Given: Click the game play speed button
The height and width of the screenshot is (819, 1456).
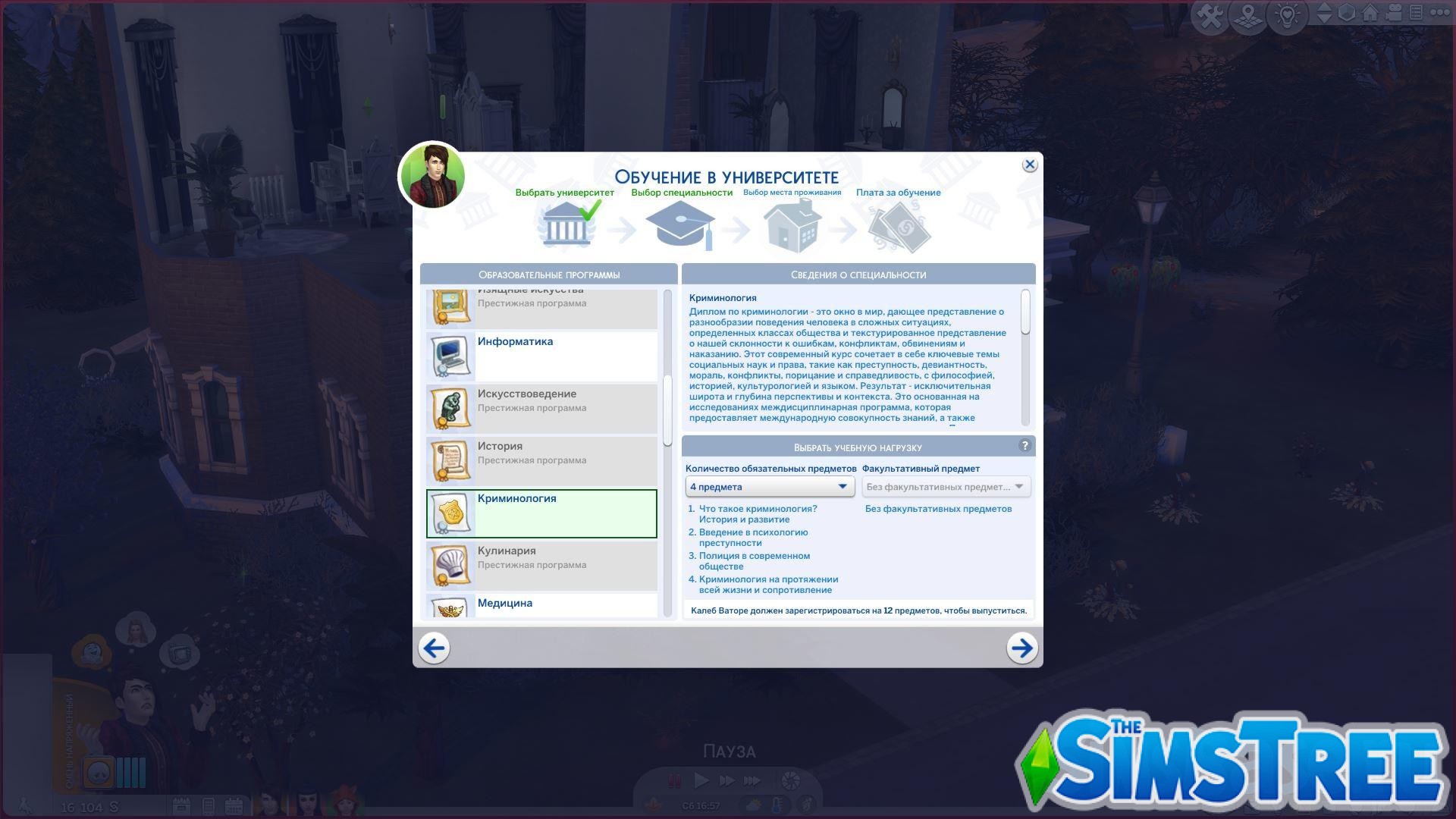Looking at the screenshot, I should pos(701,780).
